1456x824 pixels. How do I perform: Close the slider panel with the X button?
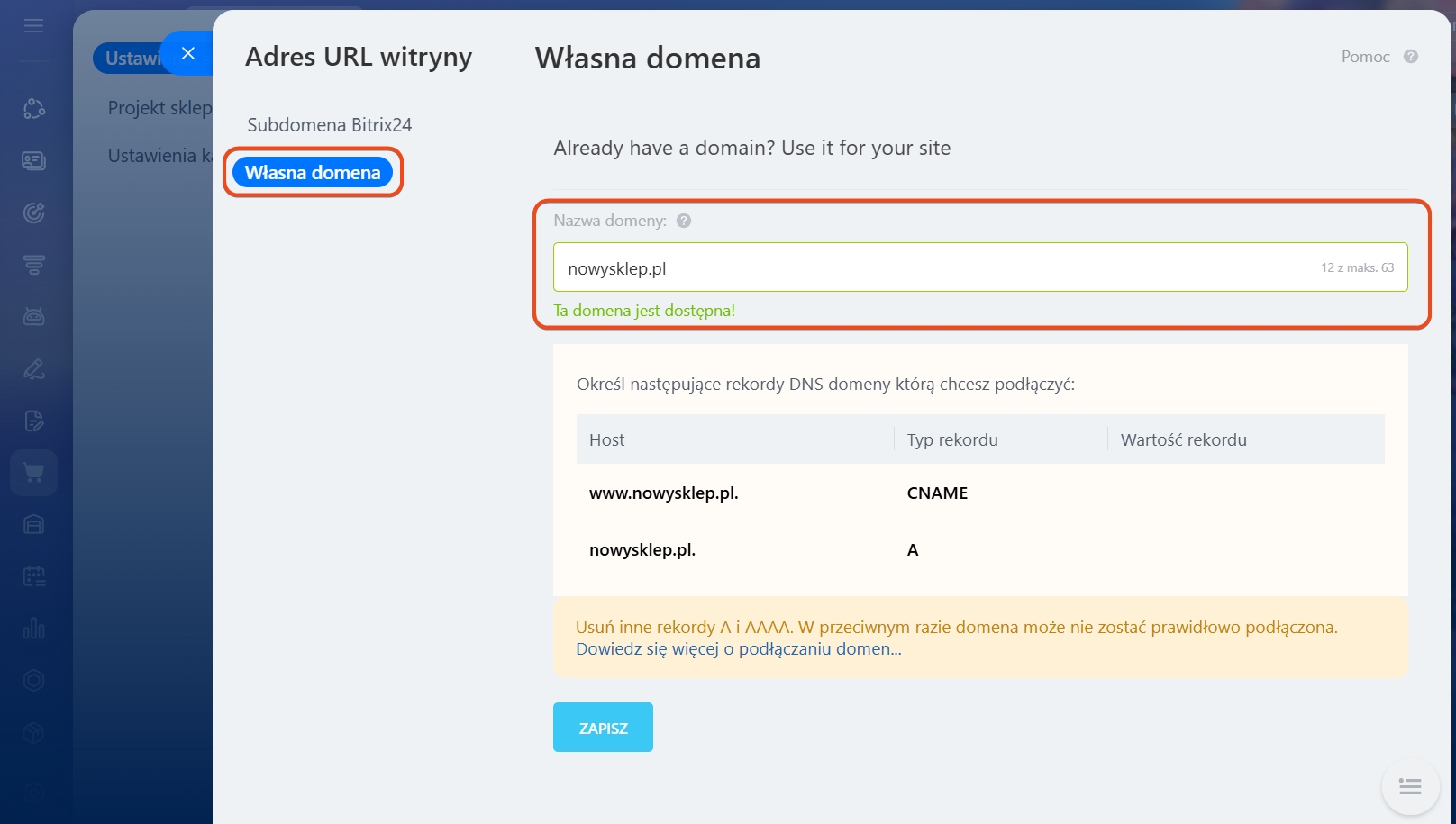pyautogui.click(x=187, y=53)
